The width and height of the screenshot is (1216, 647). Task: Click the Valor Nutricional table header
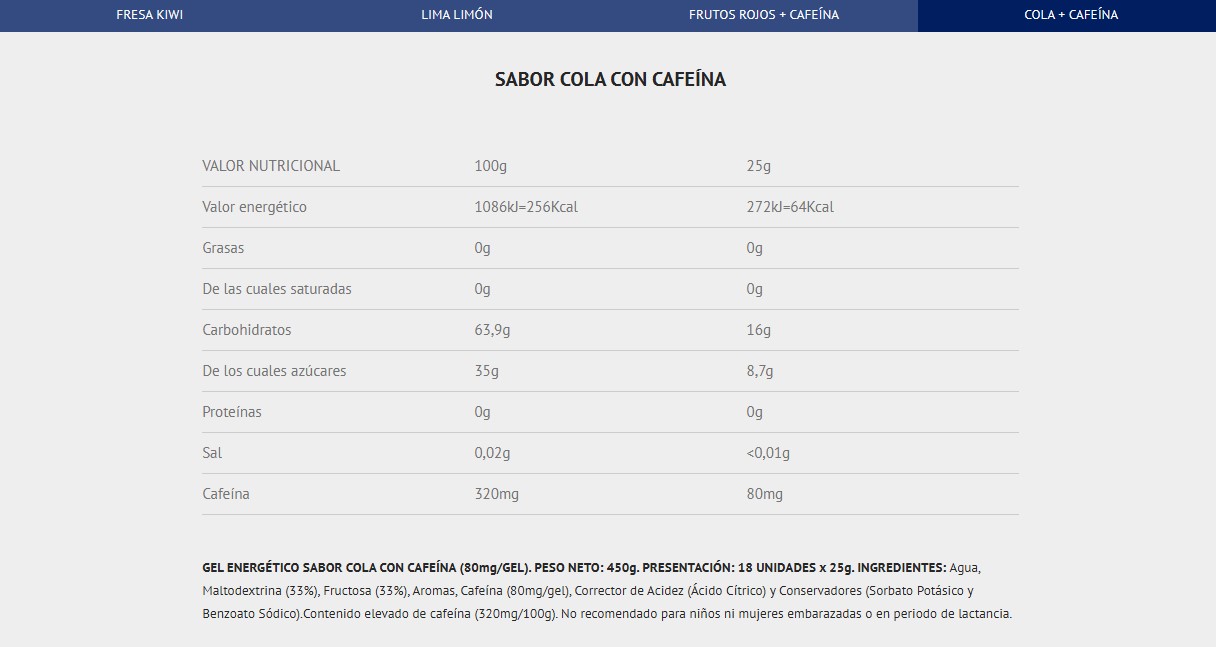pos(271,166)
